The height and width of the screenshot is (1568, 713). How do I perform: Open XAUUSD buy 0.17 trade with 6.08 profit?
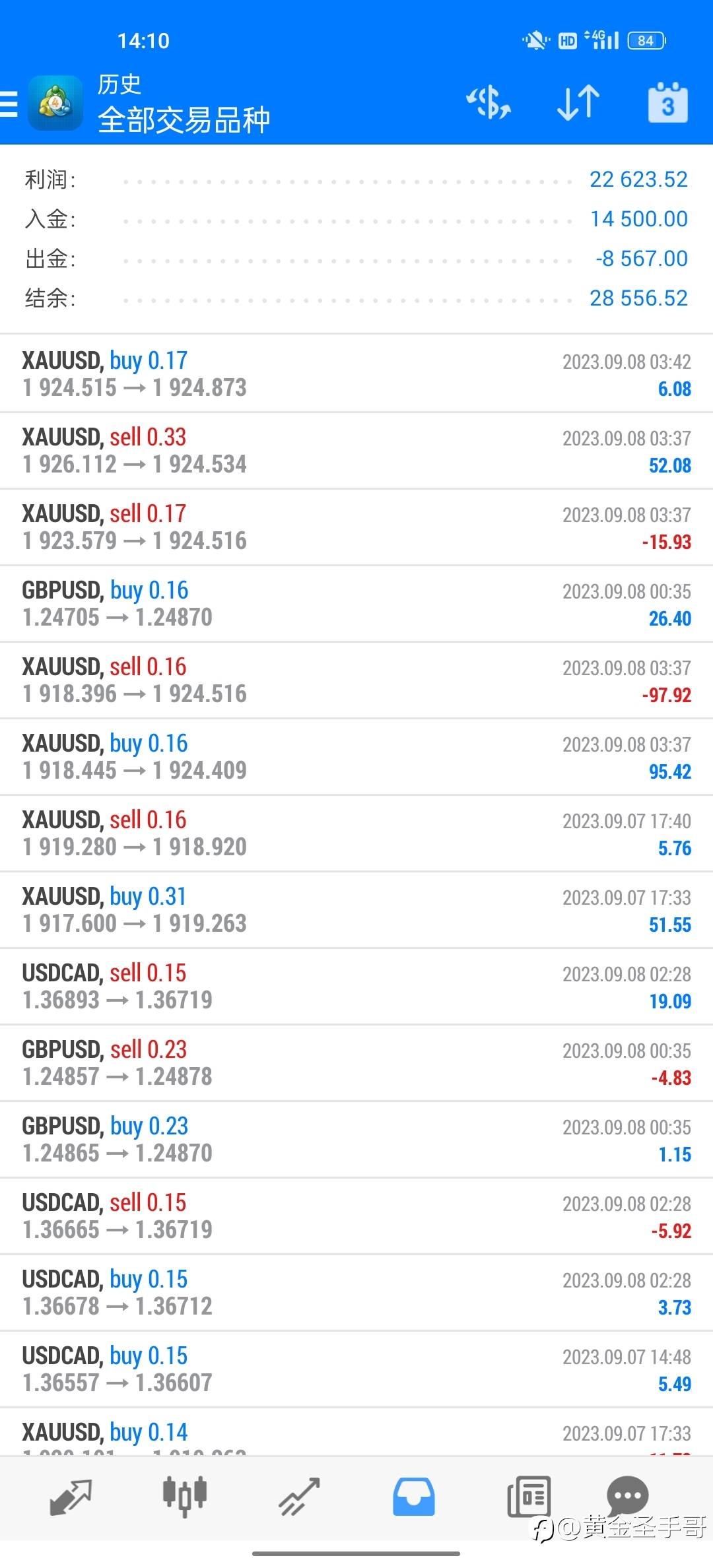tap(356, 374)
